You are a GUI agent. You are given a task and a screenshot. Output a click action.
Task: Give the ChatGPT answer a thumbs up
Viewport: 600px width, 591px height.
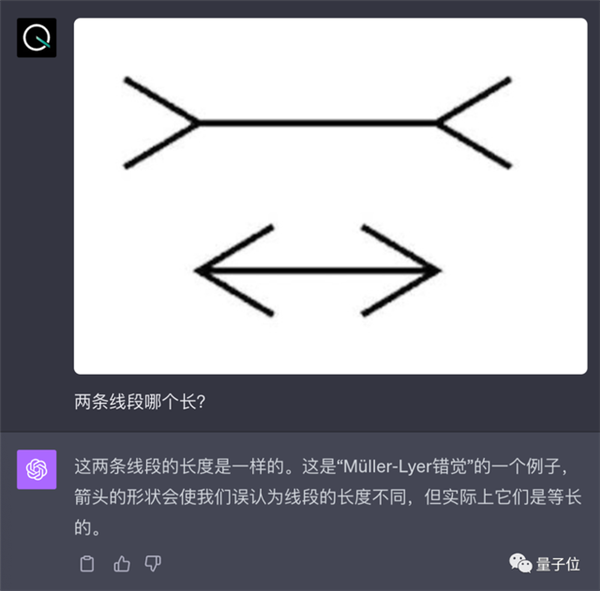122,563
